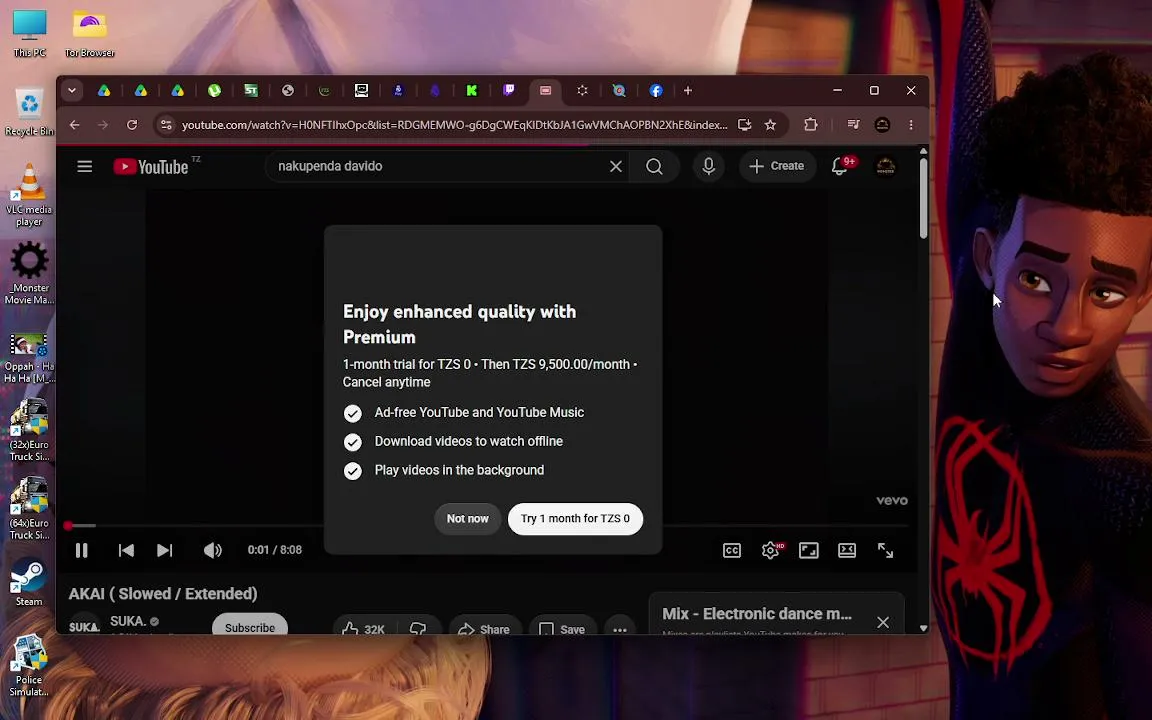Select the Police Simulat... desktop icon
This screenshot has height=720, width=1152.
[29, 666]
